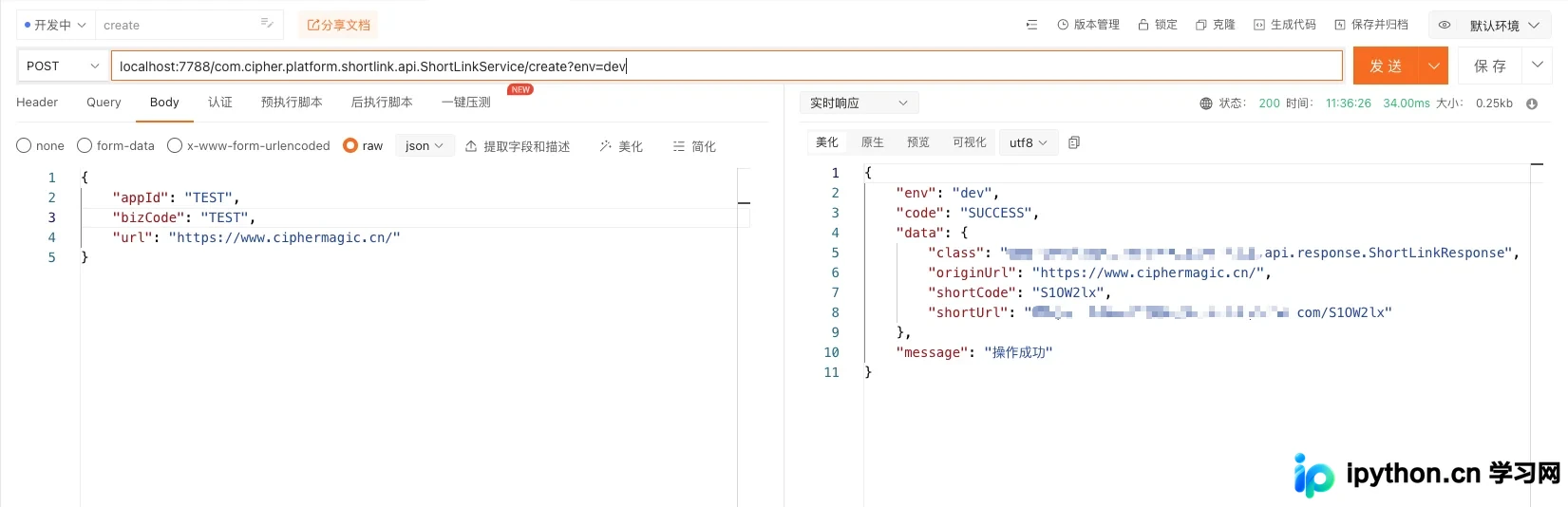Open the 开发中 status dropdown
This screenshot has width=1568, height=507.
click(55, 25)
